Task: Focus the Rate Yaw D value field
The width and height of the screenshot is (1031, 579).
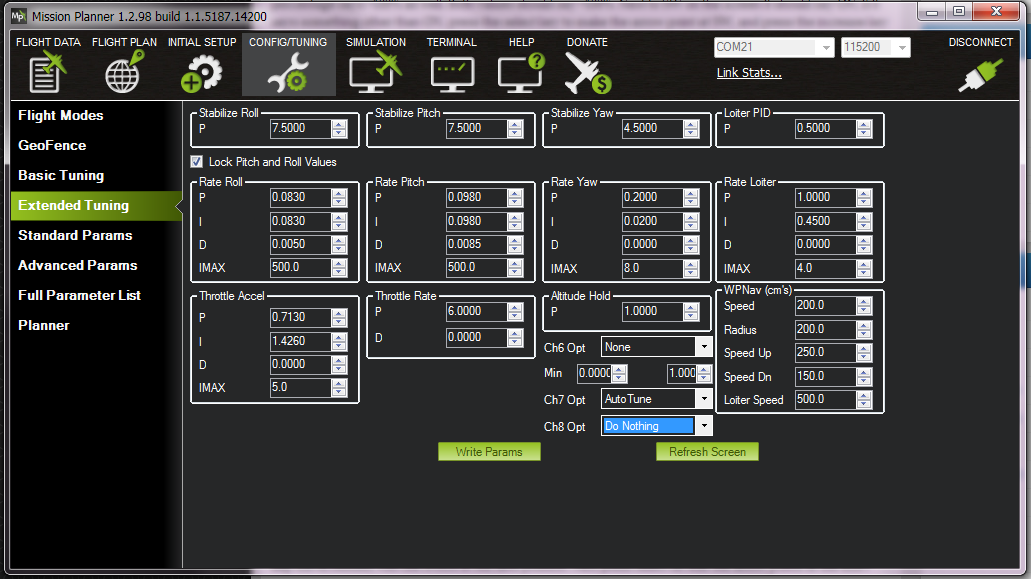Action: coord(652,244)
